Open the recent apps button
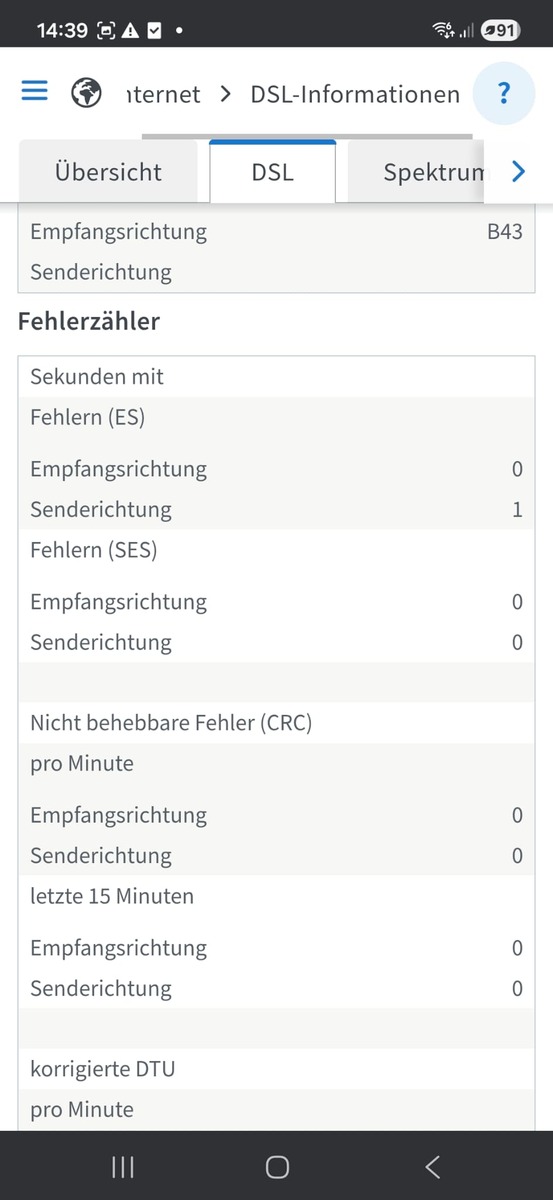The width and height of the screenshot is (553, 1200). [122, 1166]
